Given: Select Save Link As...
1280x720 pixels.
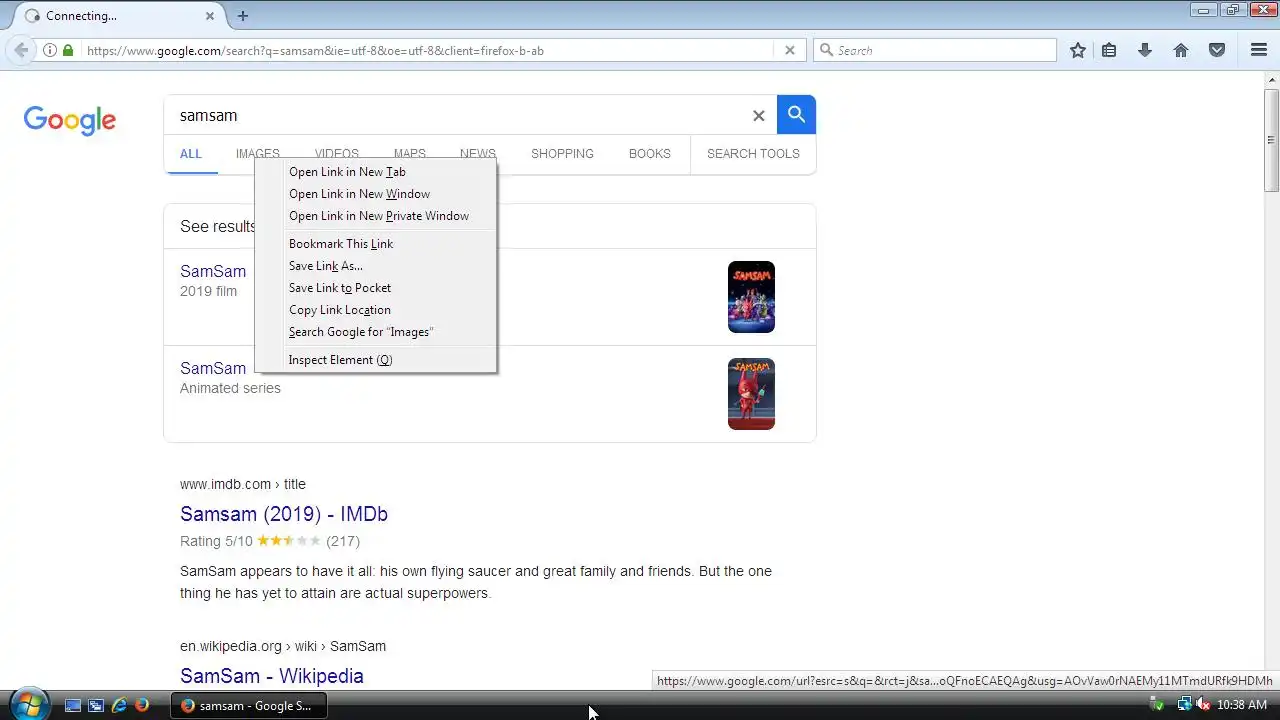Looking at the screenshot, I should [376, 266].
